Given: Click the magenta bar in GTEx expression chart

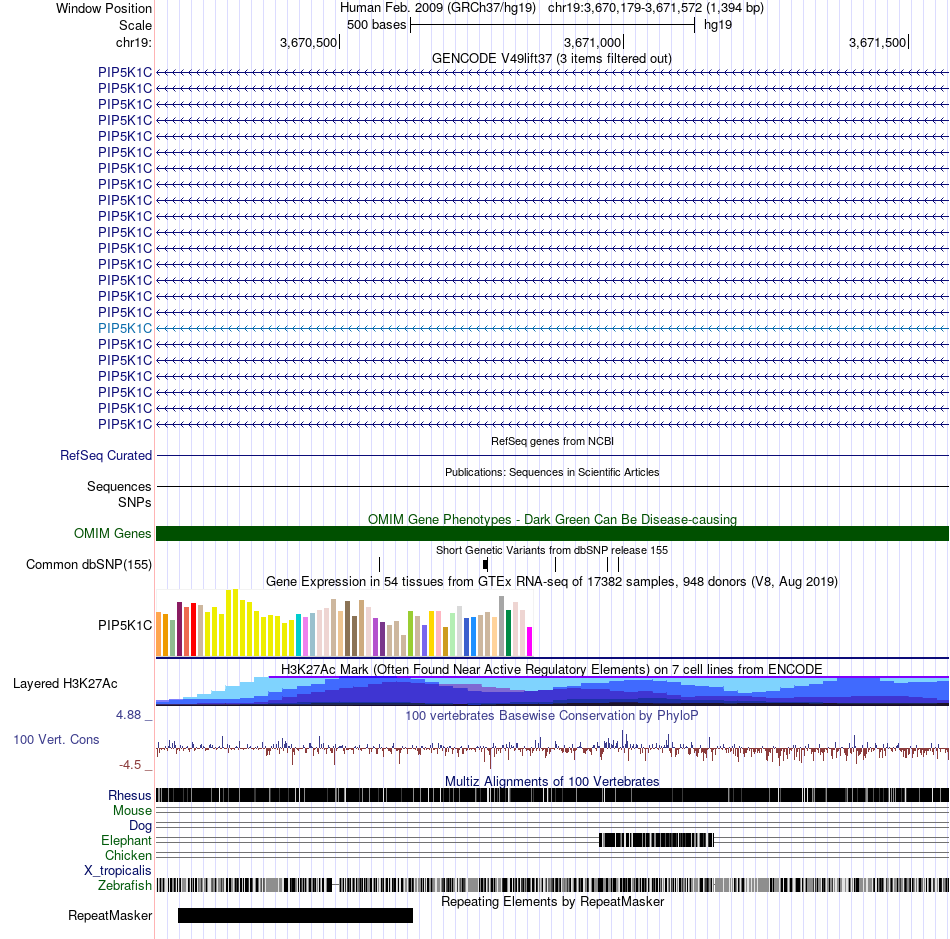Looking at the screenshot, I should pyautogui.click(x=530, y=642).
